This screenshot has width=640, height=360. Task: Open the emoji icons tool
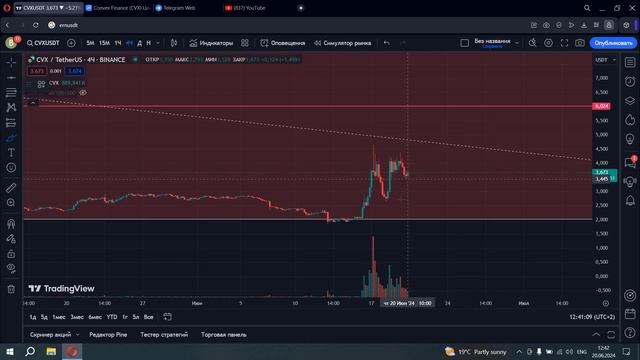coord(11,168)
